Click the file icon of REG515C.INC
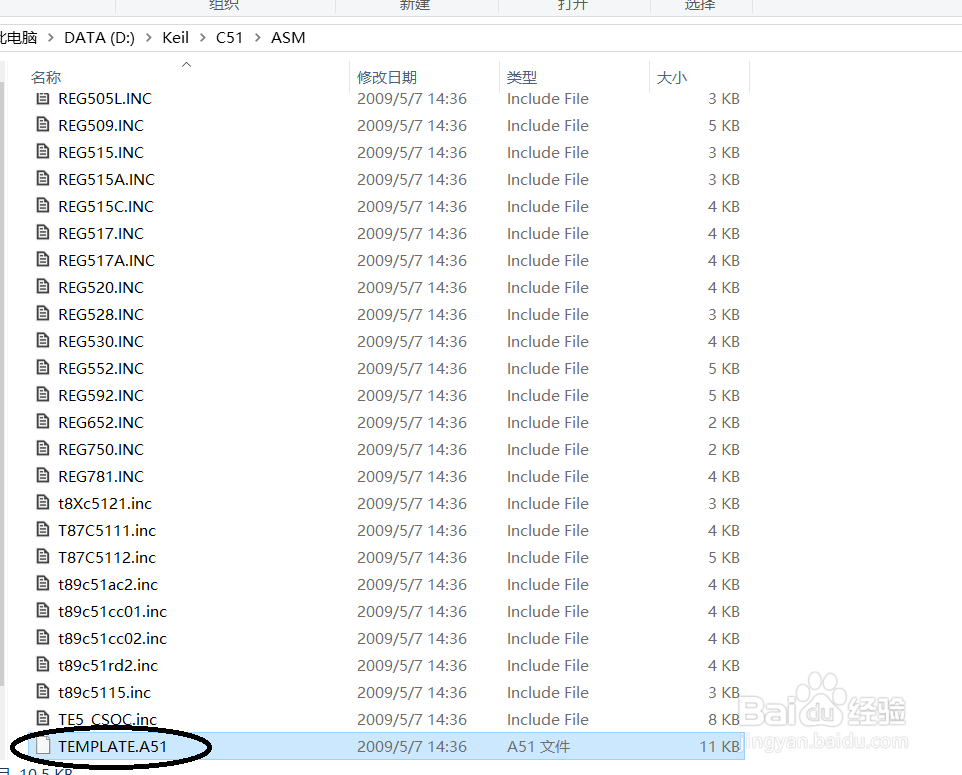Screen dimensions: 962x775 pos(43,206)
